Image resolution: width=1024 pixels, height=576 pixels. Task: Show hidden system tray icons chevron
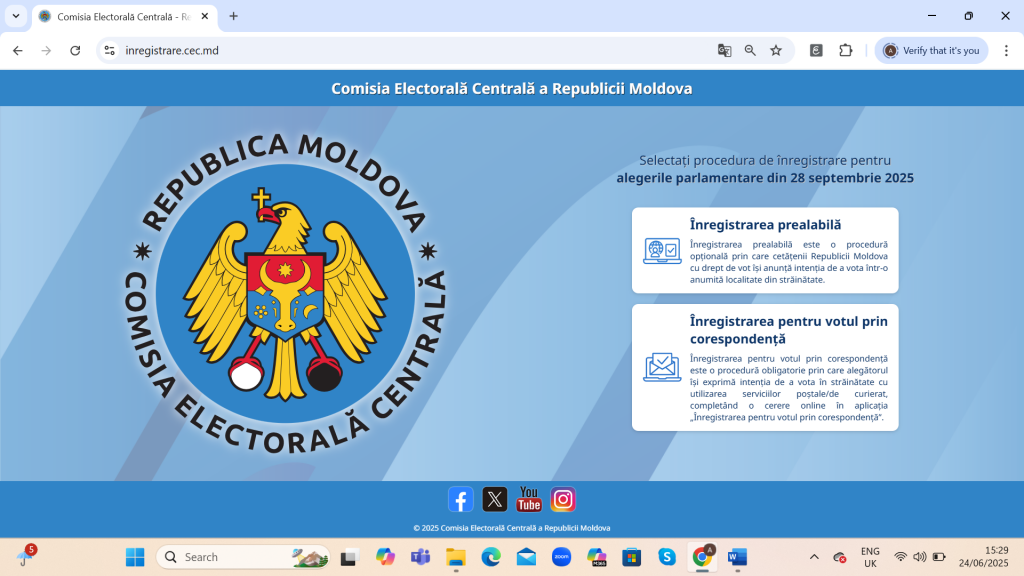click(x=814, y=557)
